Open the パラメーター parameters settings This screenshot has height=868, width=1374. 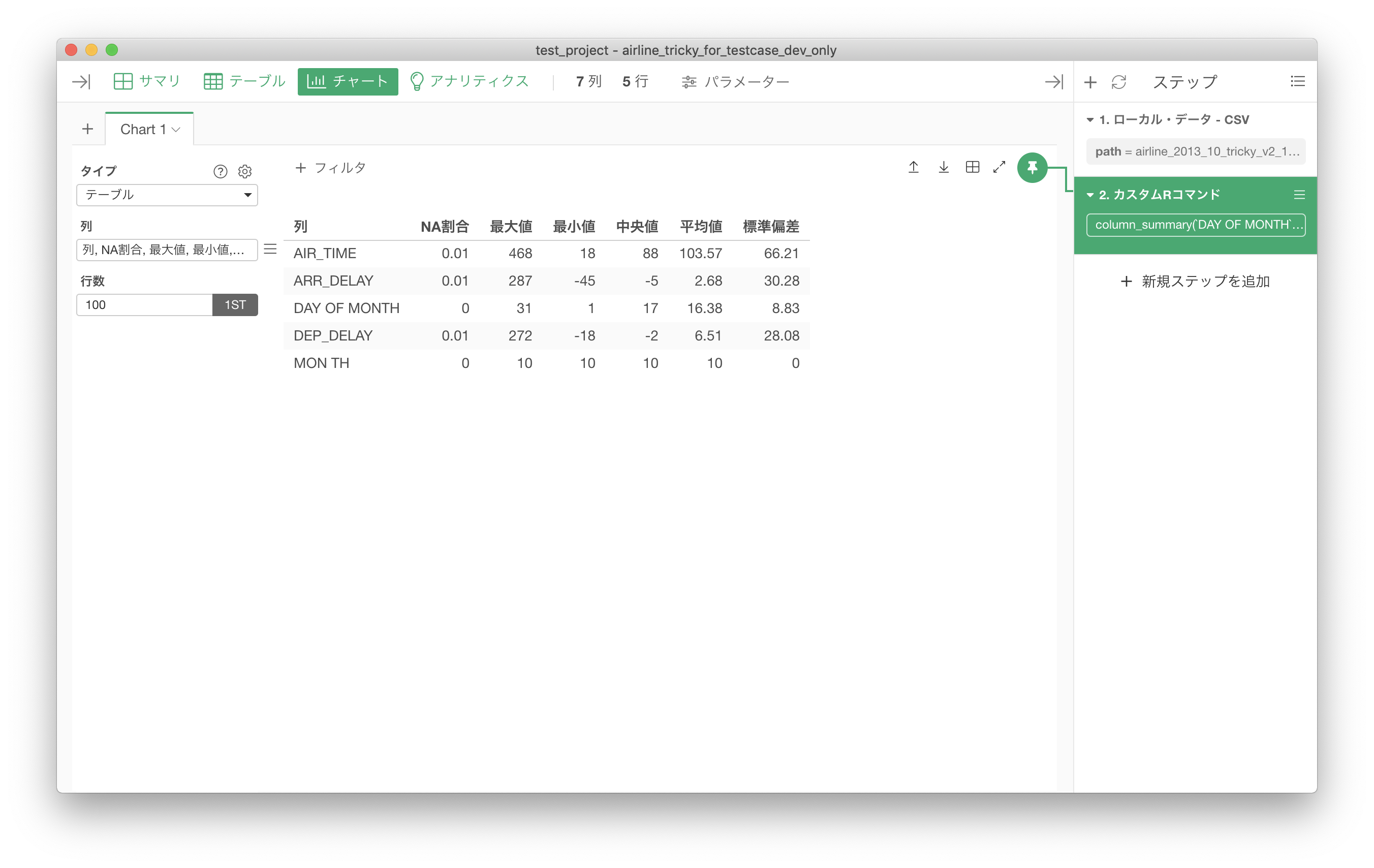(735, 82)
